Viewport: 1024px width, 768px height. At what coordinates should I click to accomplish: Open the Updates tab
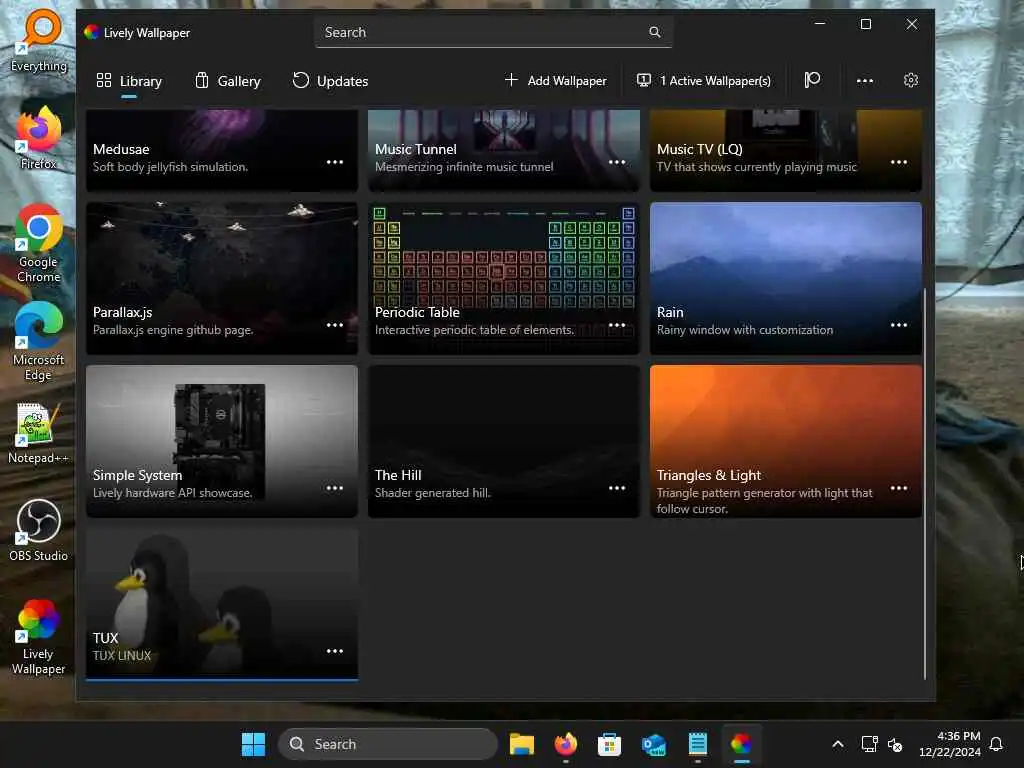click(x=330, y=81)
